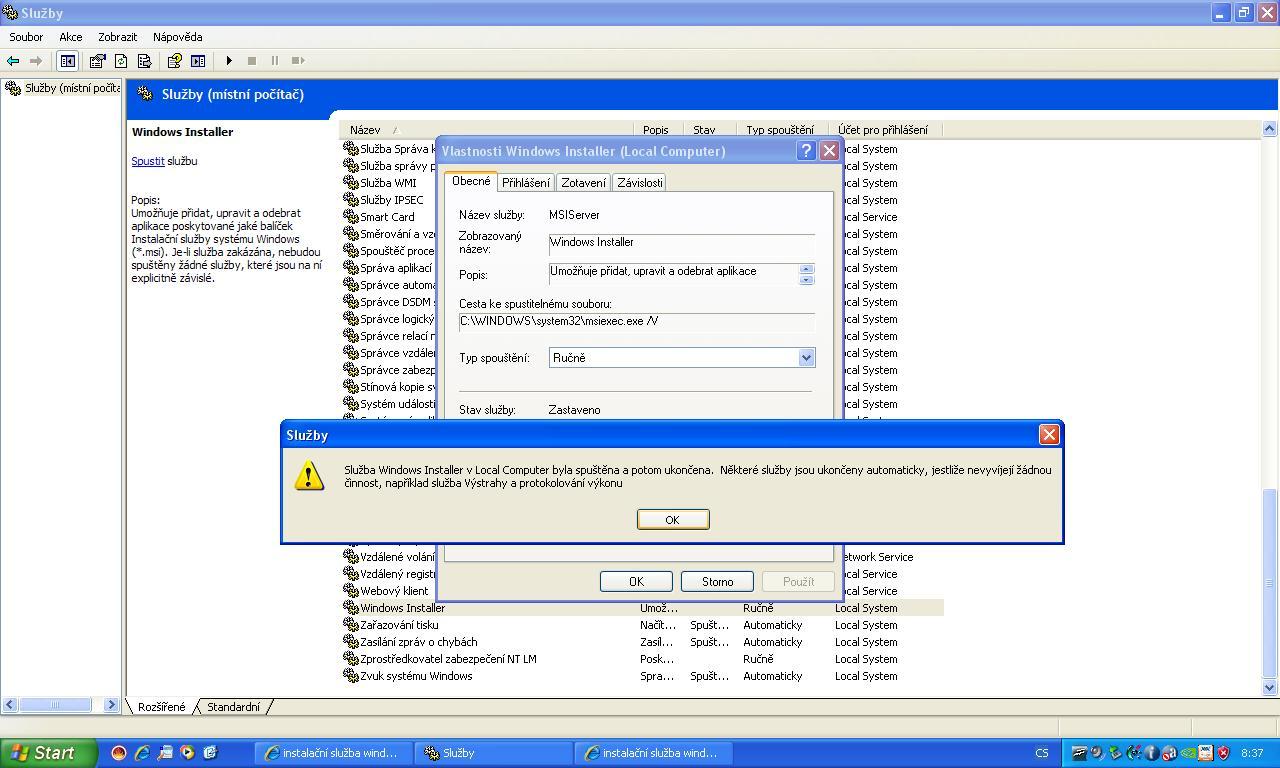Confirm the Služby warning with OK
Image resolution: width=1280 pixels, height=768 pixels.
click(x=672, y=519)
